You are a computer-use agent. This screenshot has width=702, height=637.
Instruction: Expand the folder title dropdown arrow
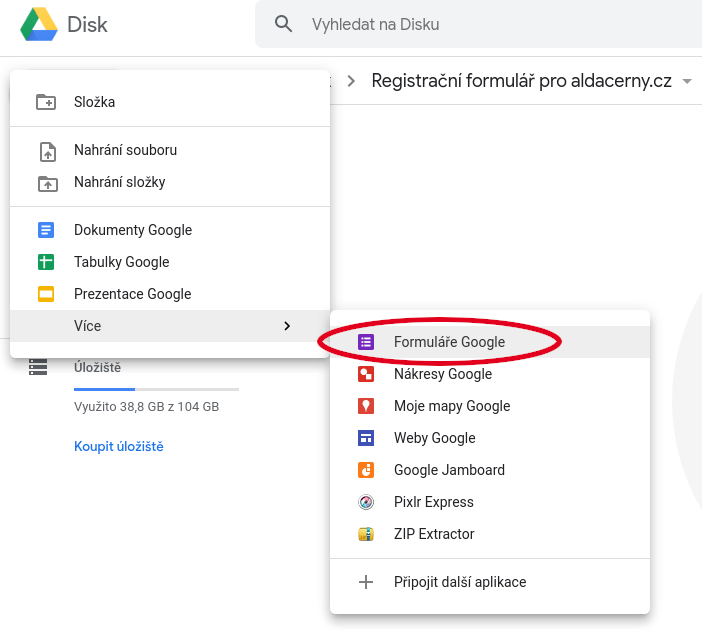click(x=687, y=81)
